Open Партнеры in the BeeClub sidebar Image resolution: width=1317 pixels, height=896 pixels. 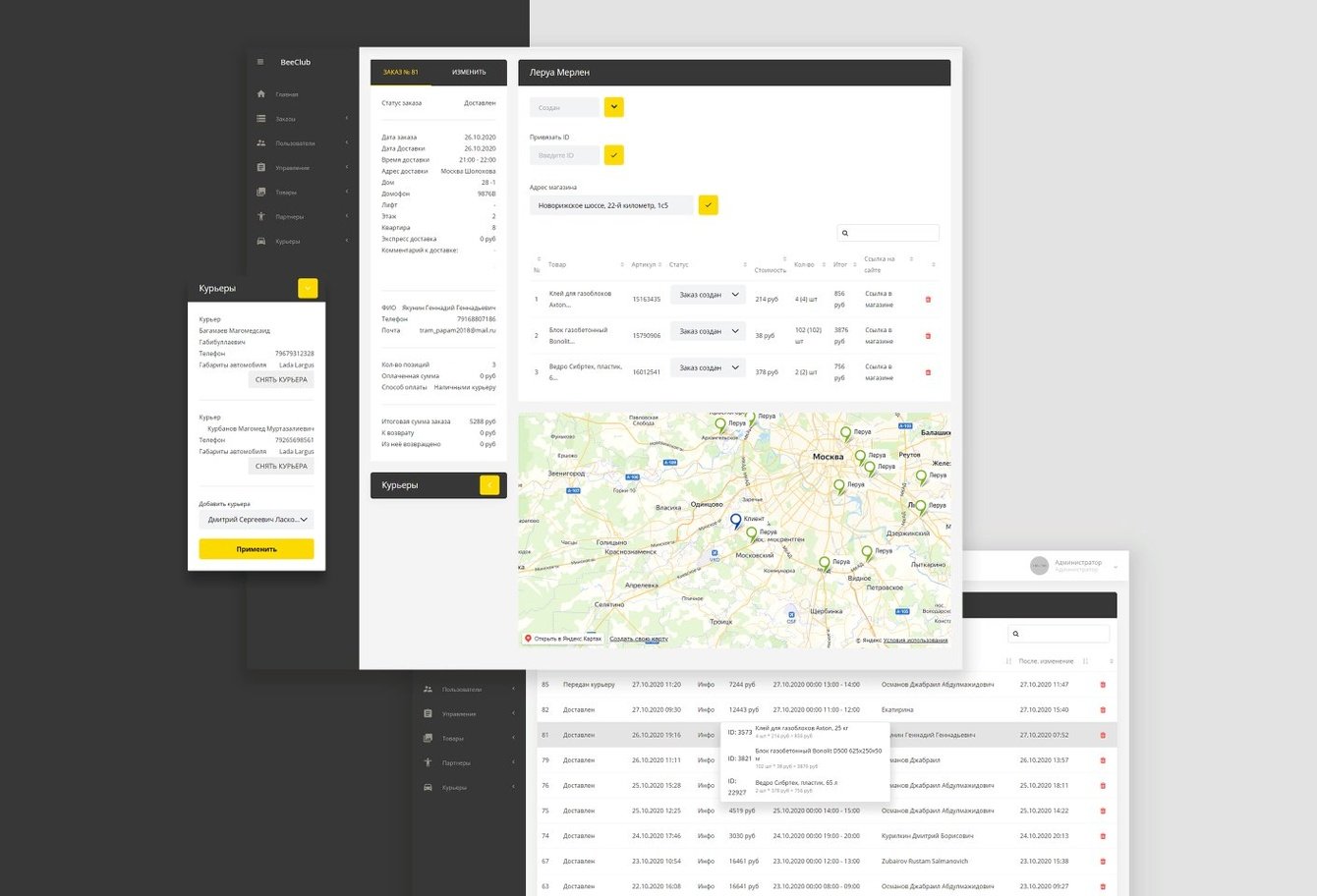(289, 217)
